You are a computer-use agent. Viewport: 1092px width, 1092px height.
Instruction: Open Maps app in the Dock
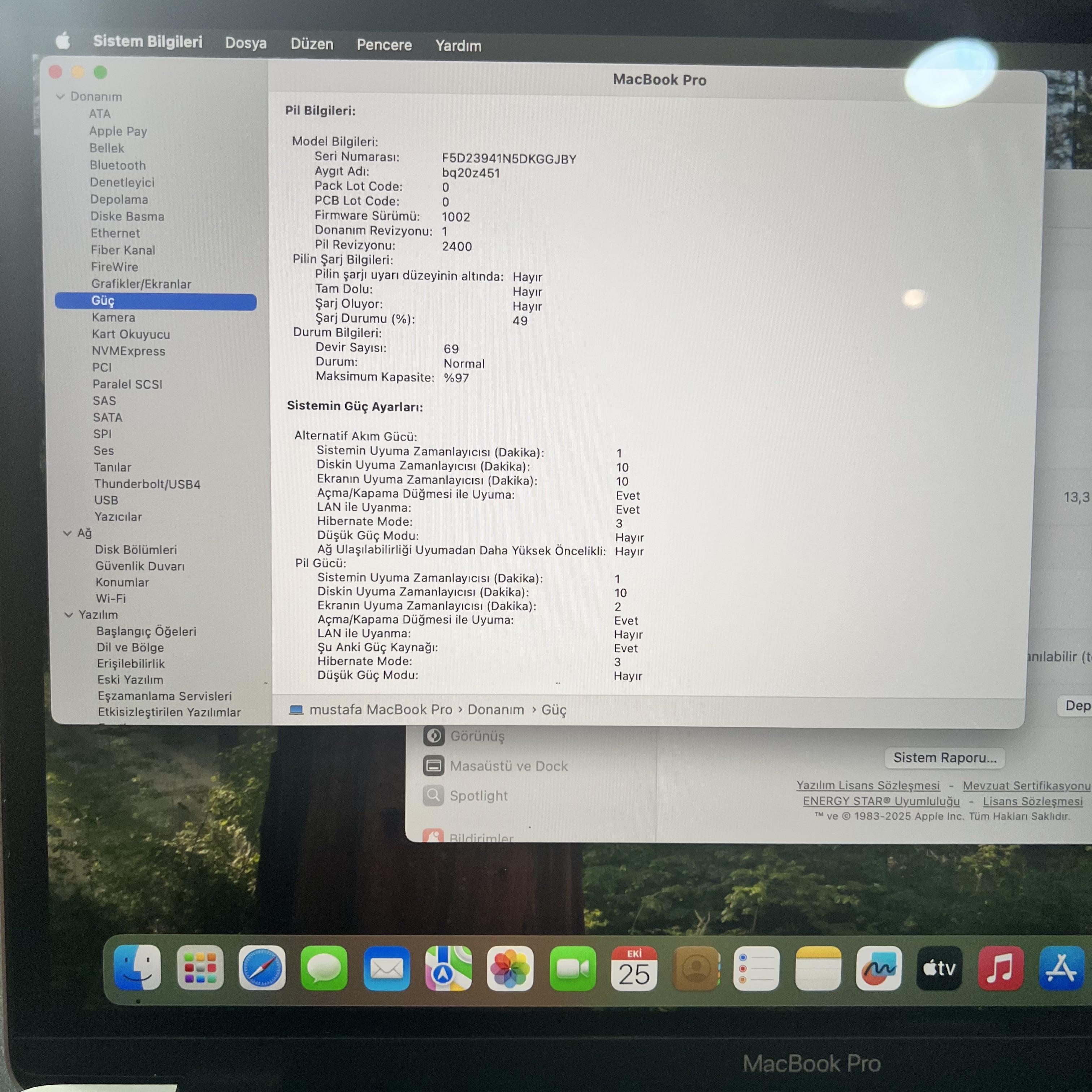tap(448, 969)
